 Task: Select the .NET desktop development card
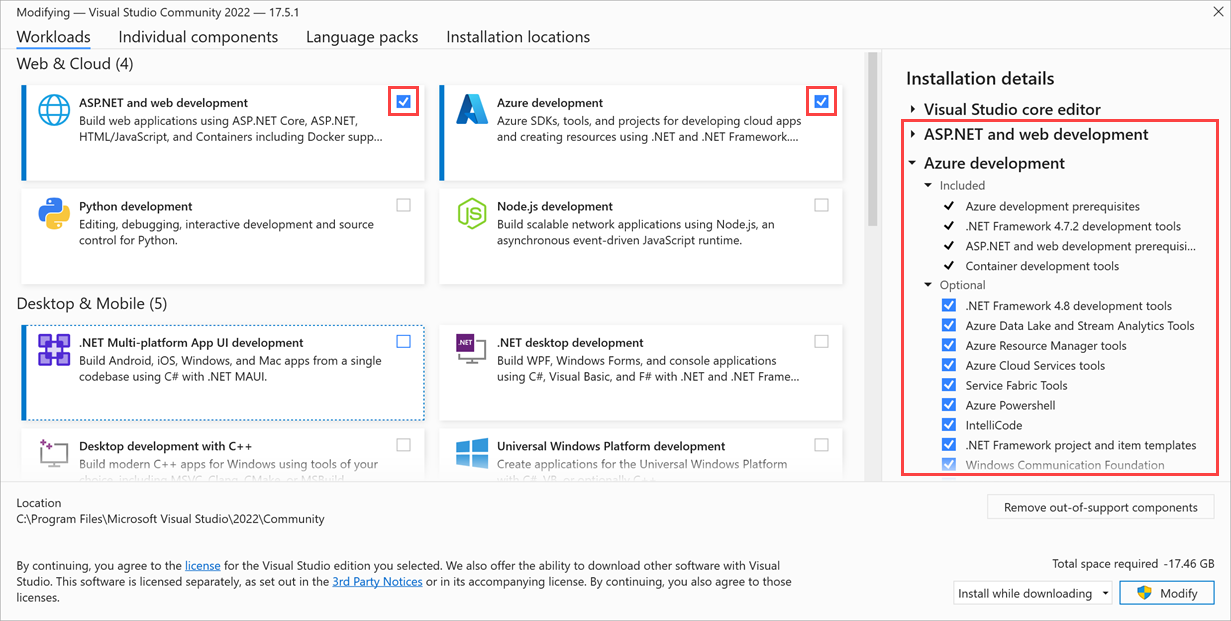coord(640,372)
